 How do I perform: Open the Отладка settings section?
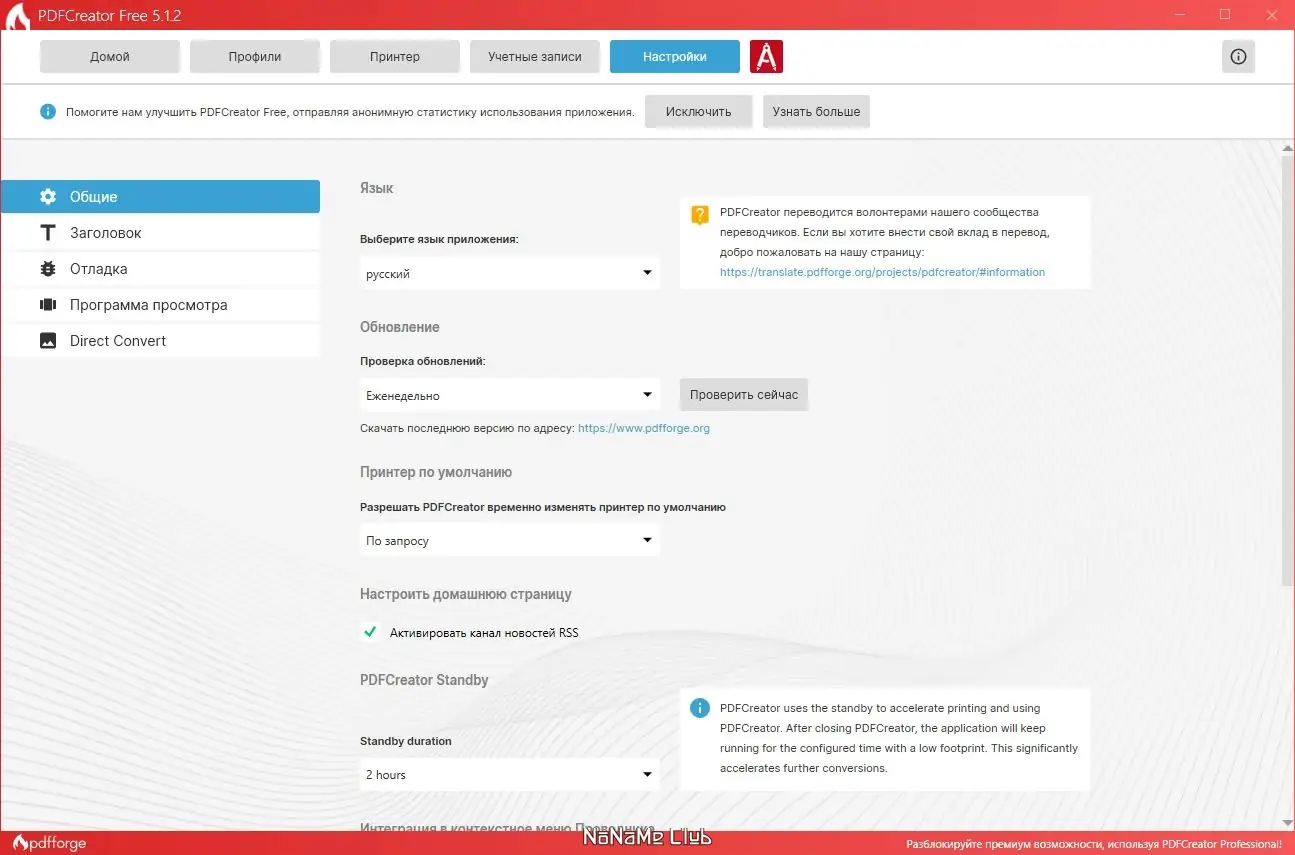(x=160, y=268)
